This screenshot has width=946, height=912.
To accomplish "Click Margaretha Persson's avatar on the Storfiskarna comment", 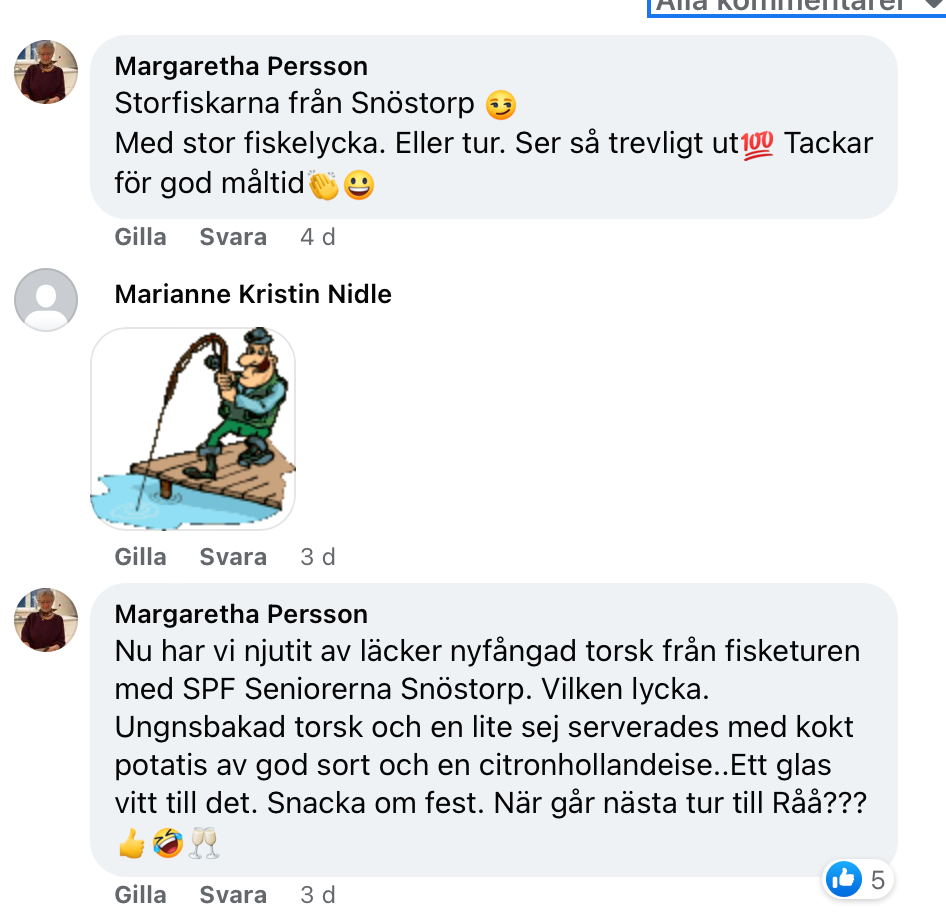I will click(x=46, y=72).
